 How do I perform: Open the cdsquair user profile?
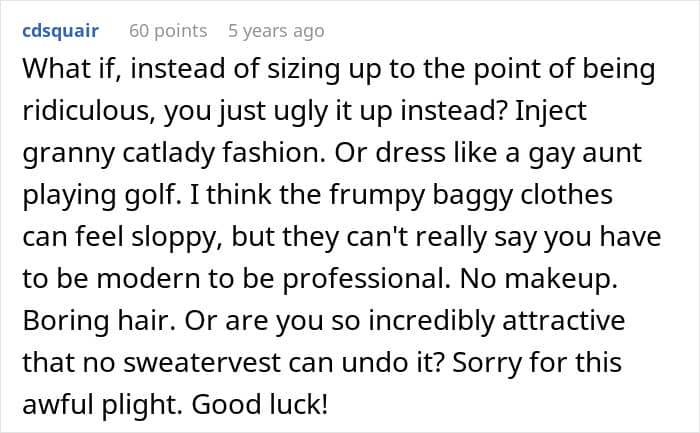(x=61, y=31)
